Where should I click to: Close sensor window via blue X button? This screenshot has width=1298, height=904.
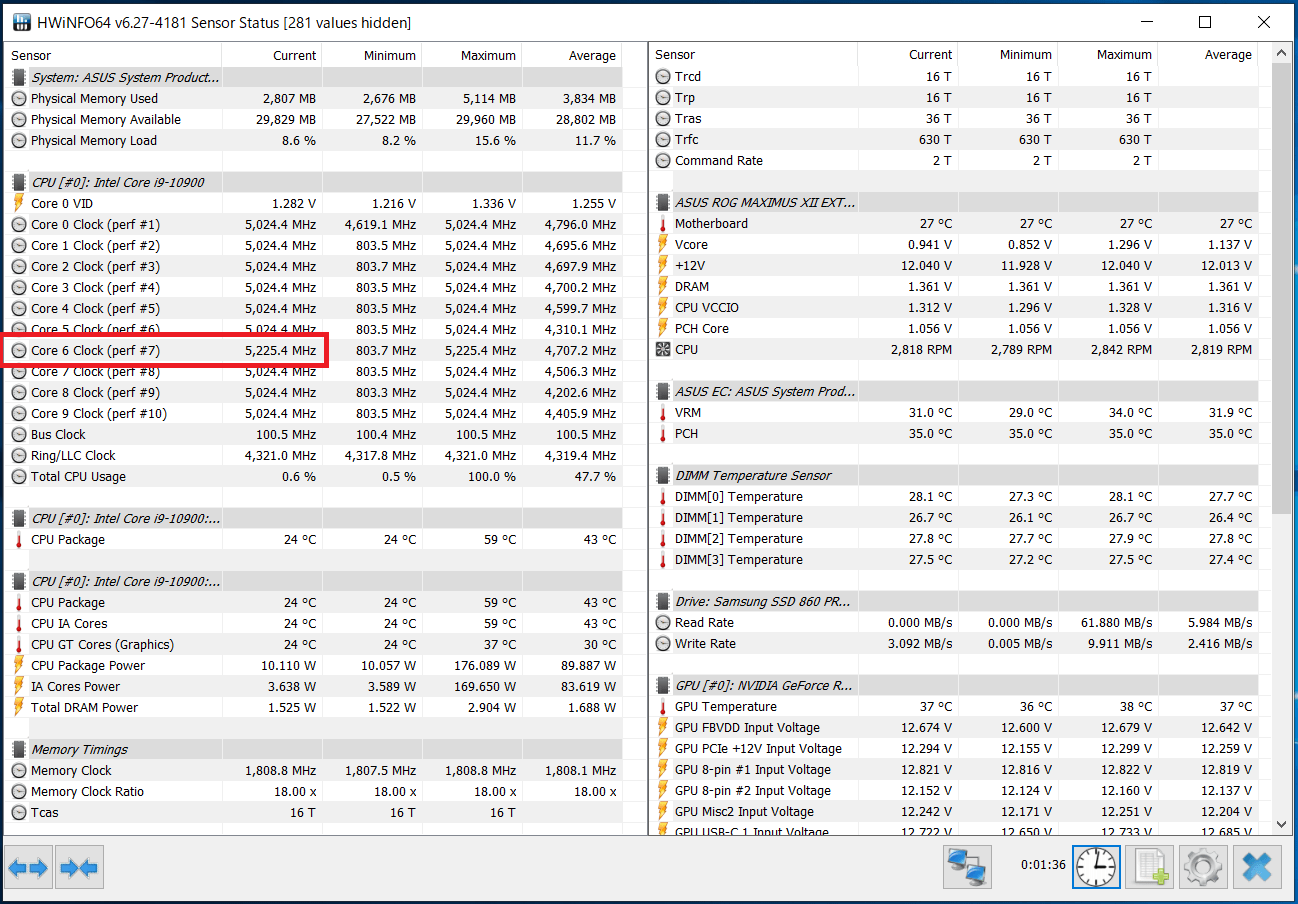coord(1257,867)
